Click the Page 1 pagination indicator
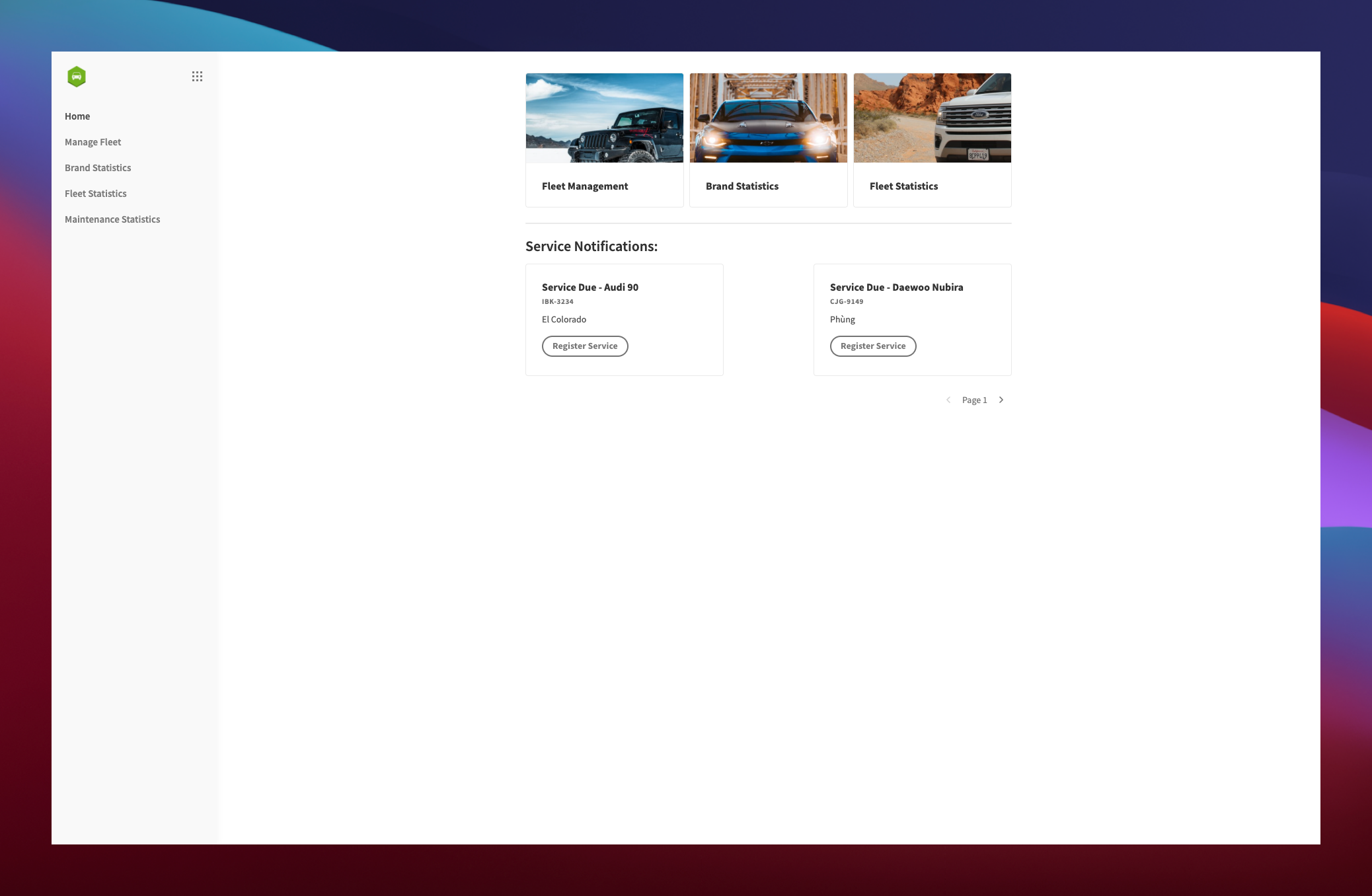1372x896 pixels. (974, 400)
